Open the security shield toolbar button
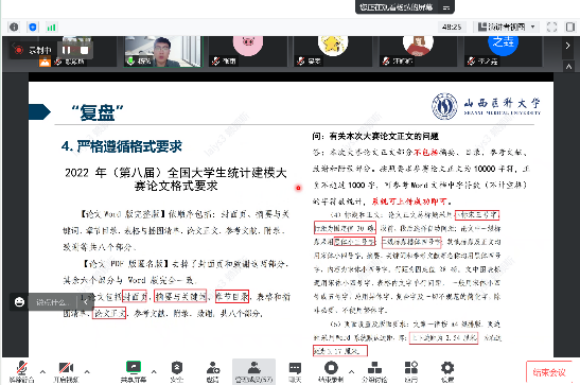 tap(176, 371)
